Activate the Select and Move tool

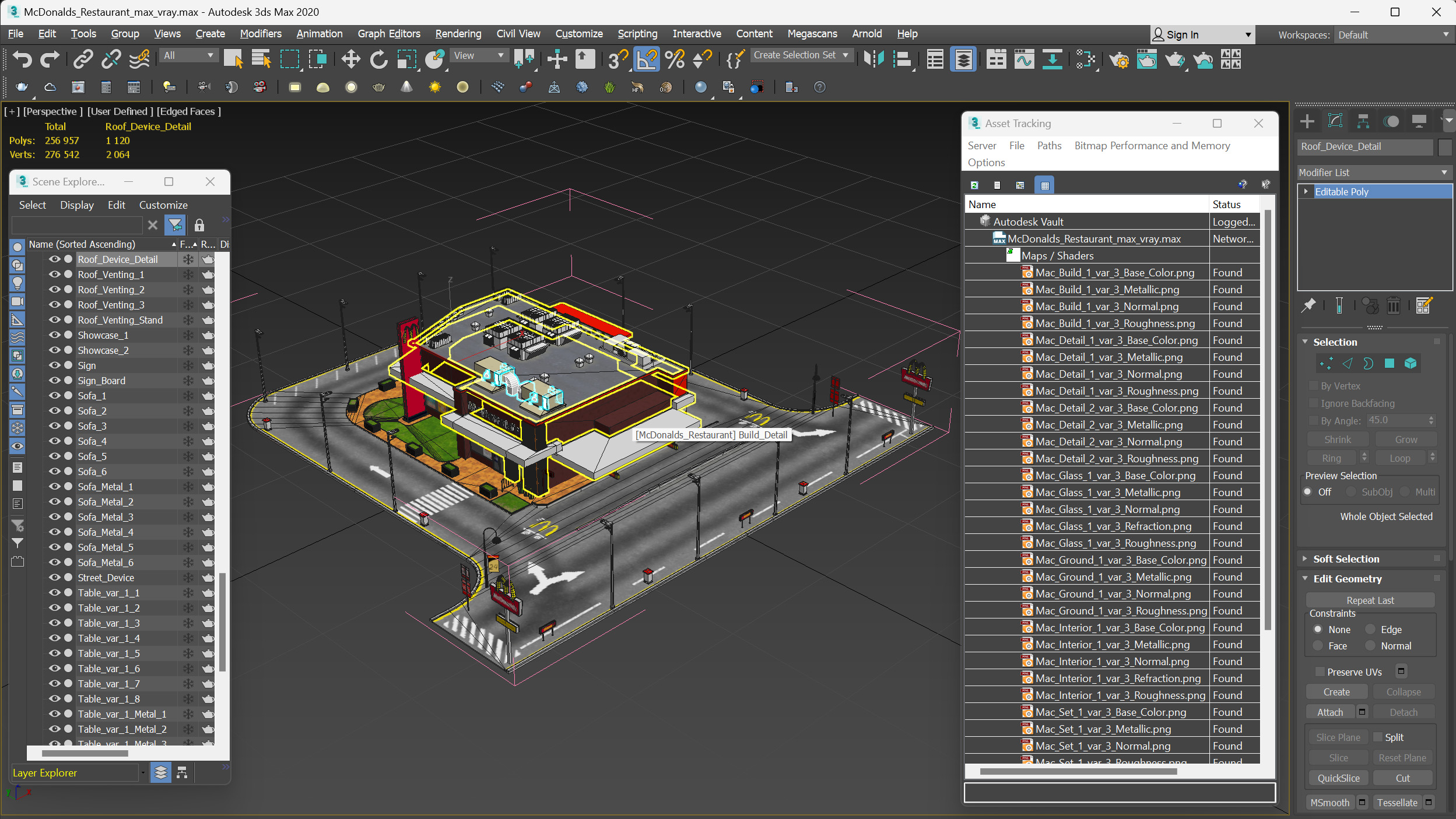pos(350,59)
